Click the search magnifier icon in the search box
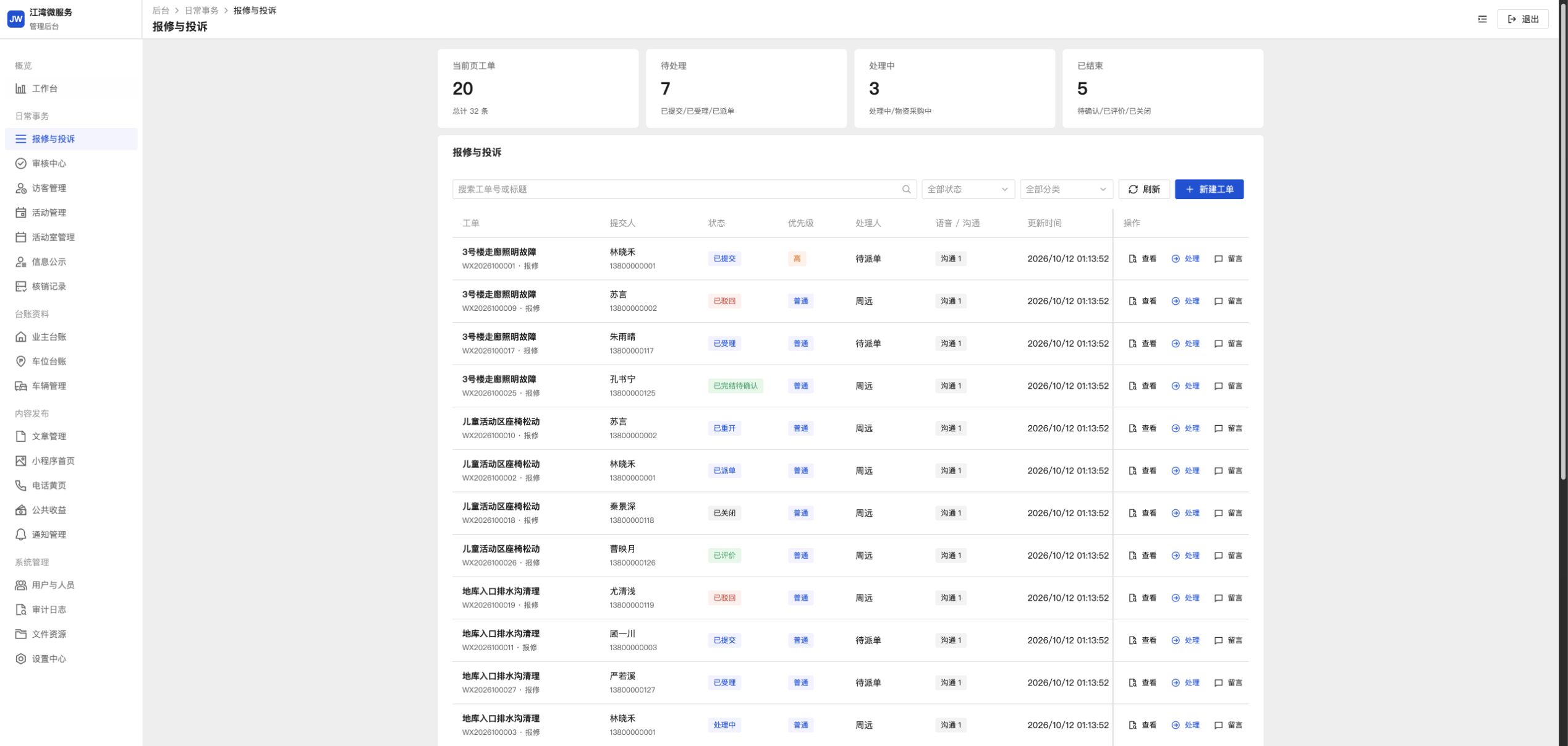 (x=906, y=189)
